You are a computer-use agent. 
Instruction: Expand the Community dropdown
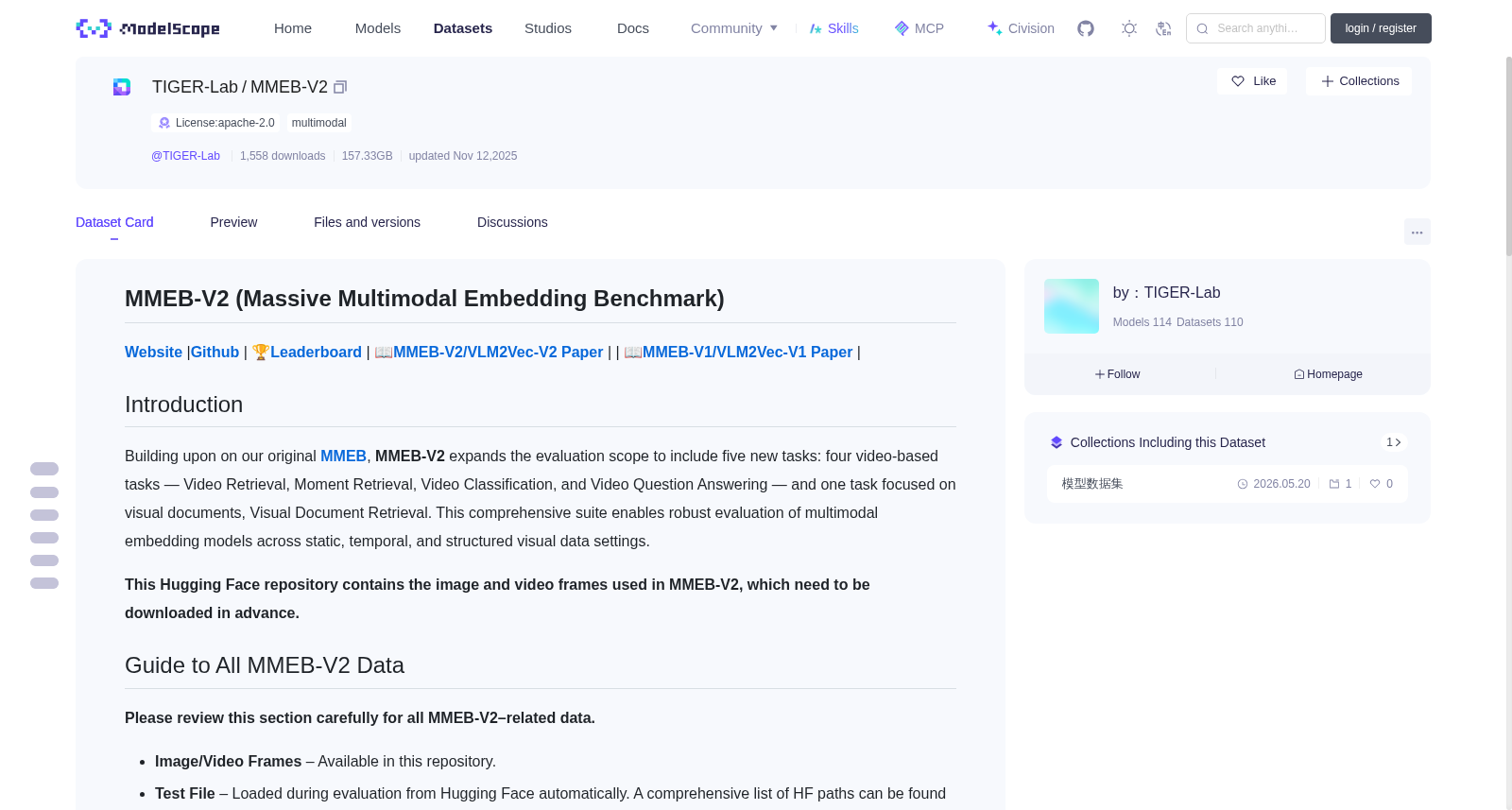click(x=734, y=28)
